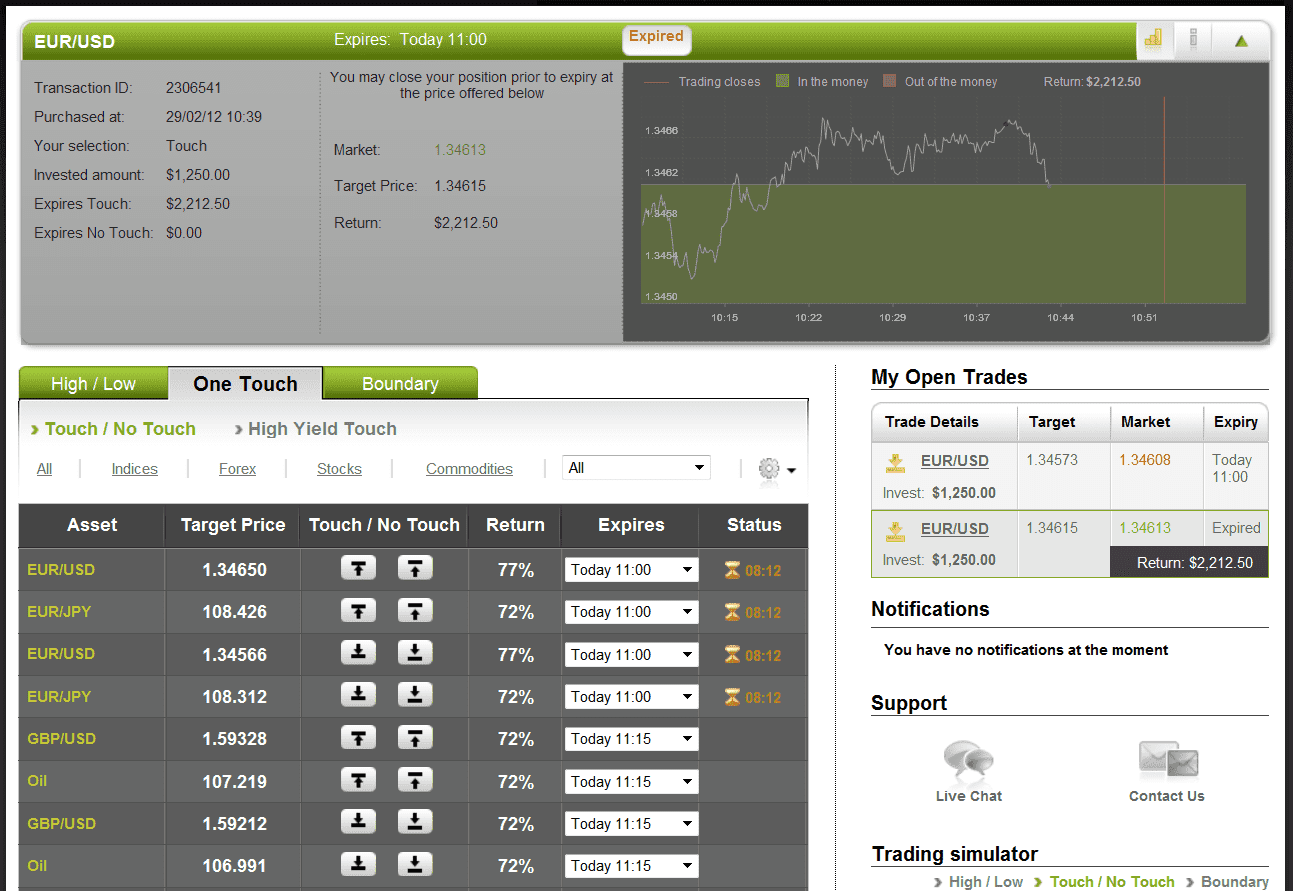Open High / Low link in Trading simulator

[x=986, y=882]
